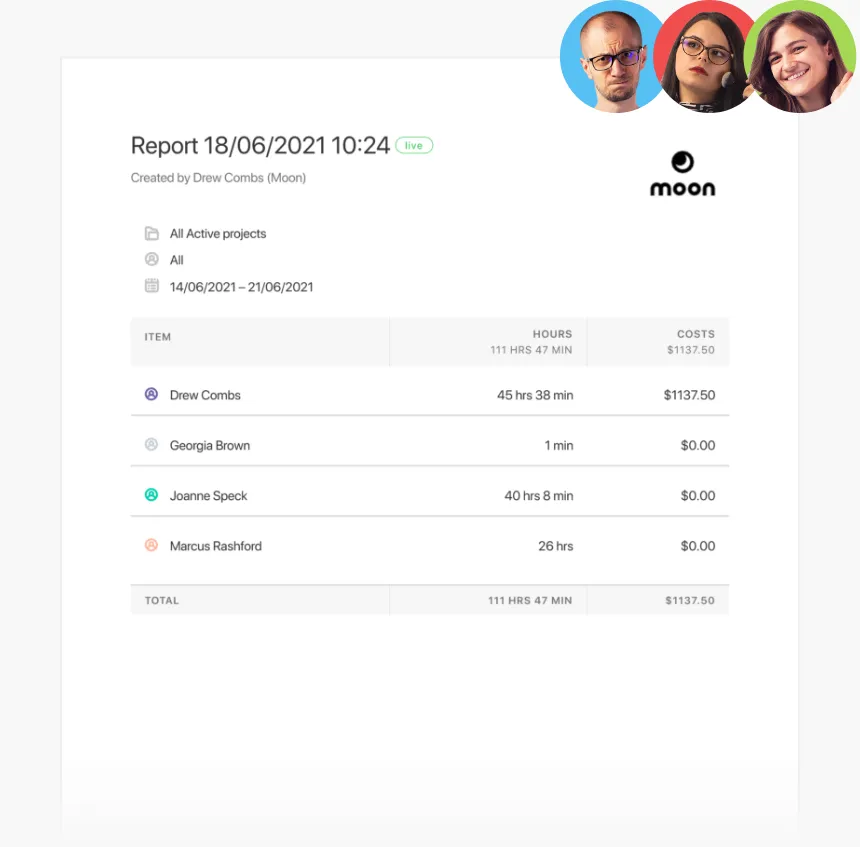Click Drew Combs $1137.50 cost cell

click(689, 395)
